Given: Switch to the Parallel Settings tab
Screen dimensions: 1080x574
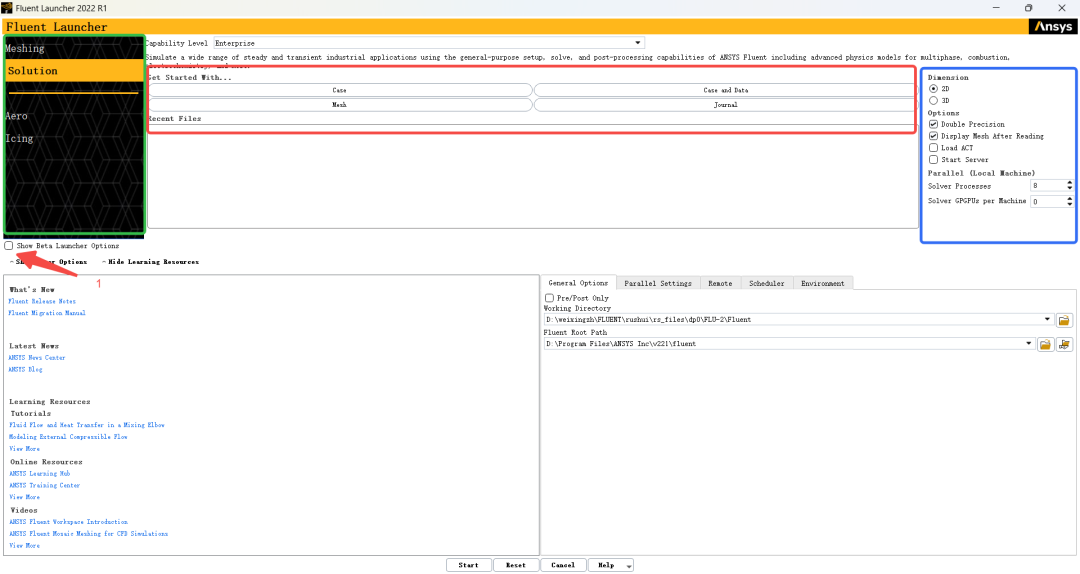Looking at the screenshot, I should pyautogui.click(x=658, y=283).
